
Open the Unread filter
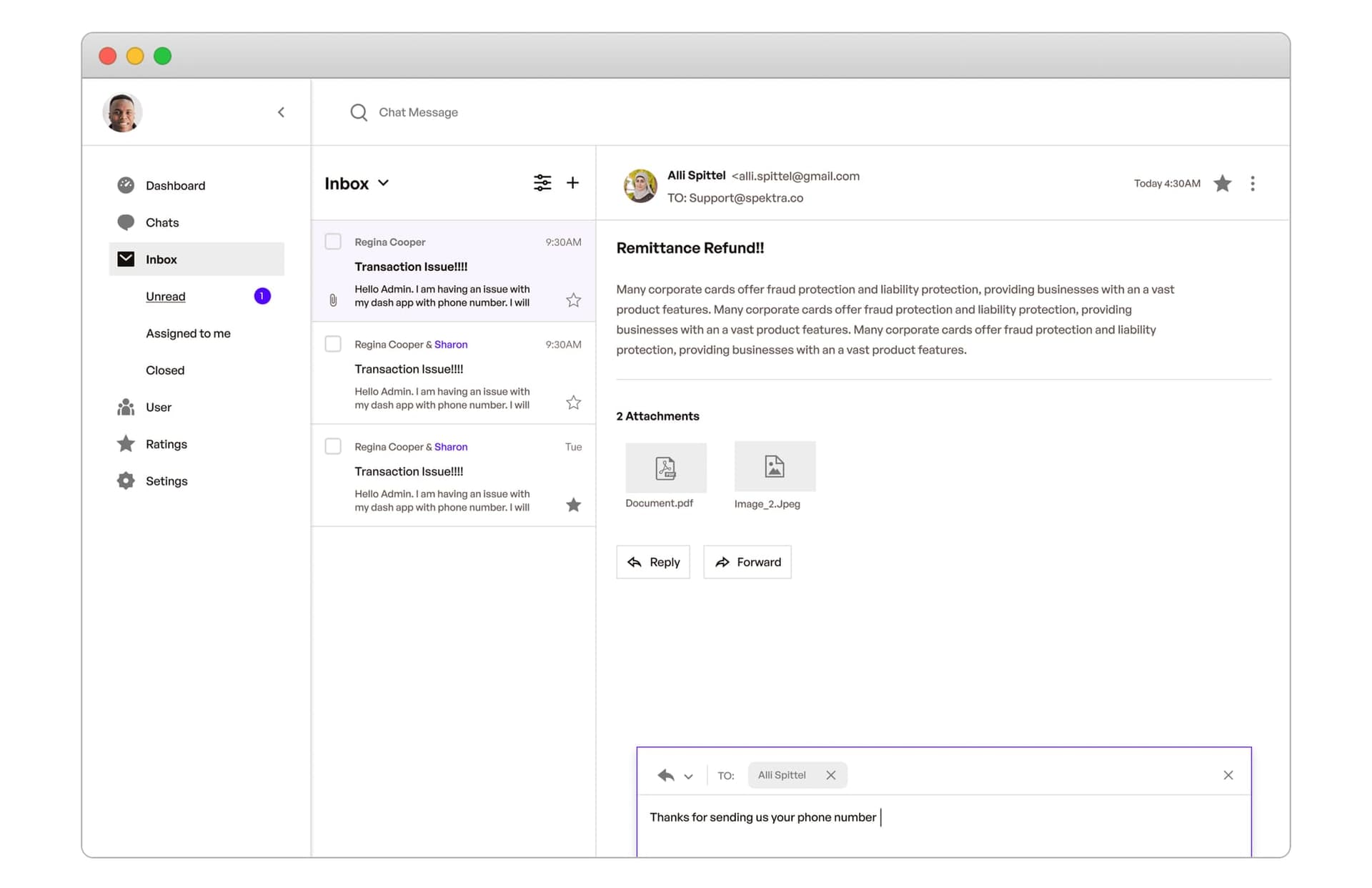(x=165, y=296)
